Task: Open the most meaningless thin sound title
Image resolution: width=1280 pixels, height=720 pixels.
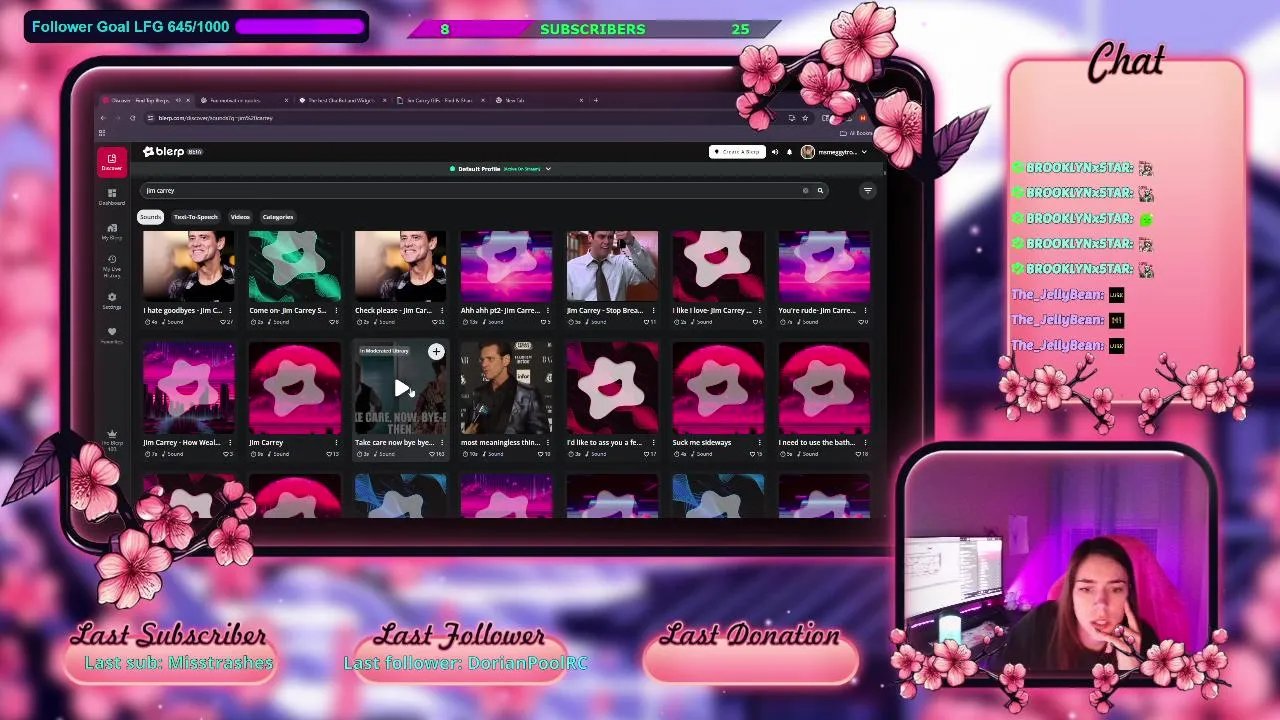Action: tap(500, 442)
